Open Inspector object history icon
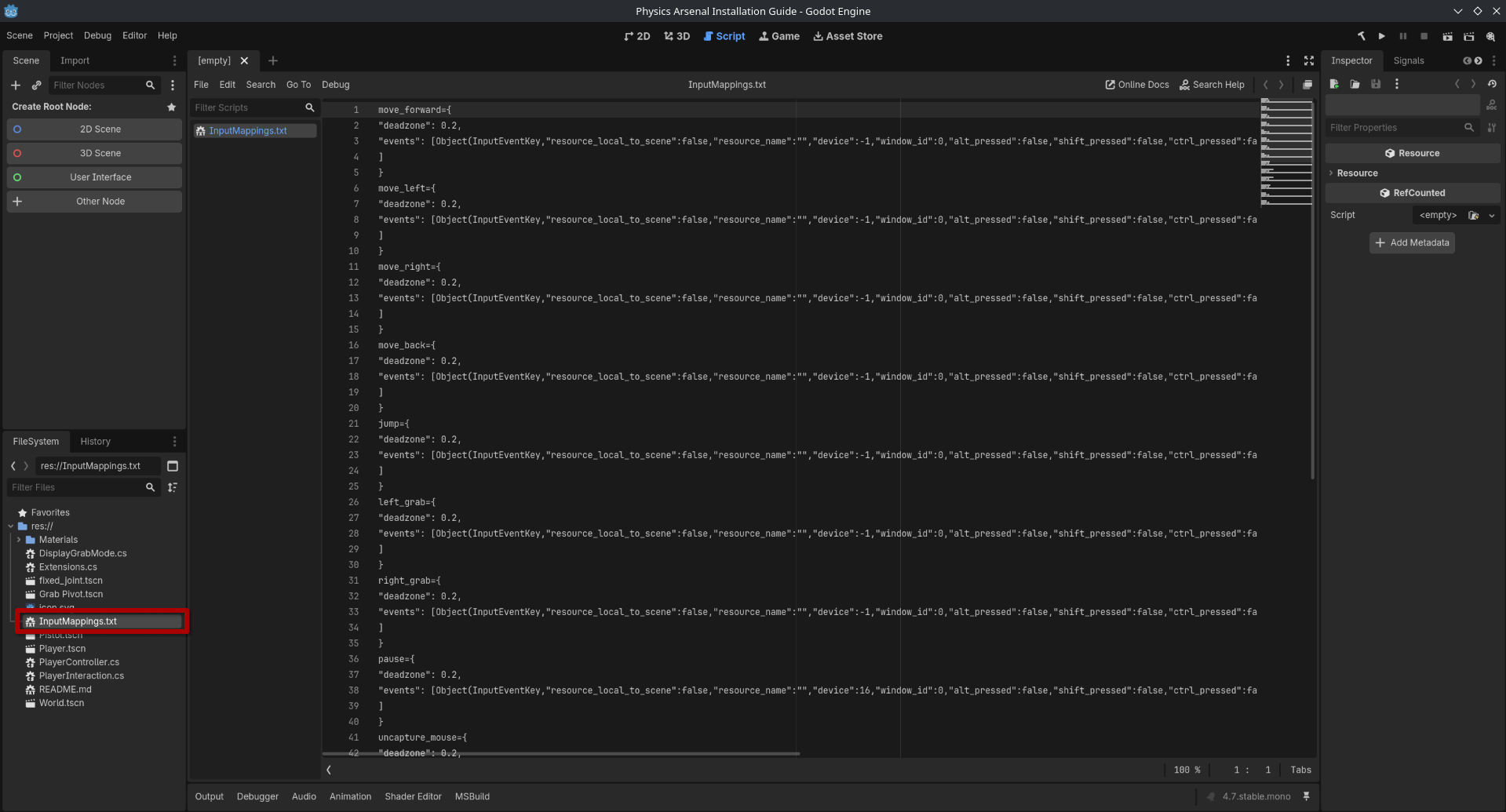The image size is (1506, 812). tap(1492, 84)
